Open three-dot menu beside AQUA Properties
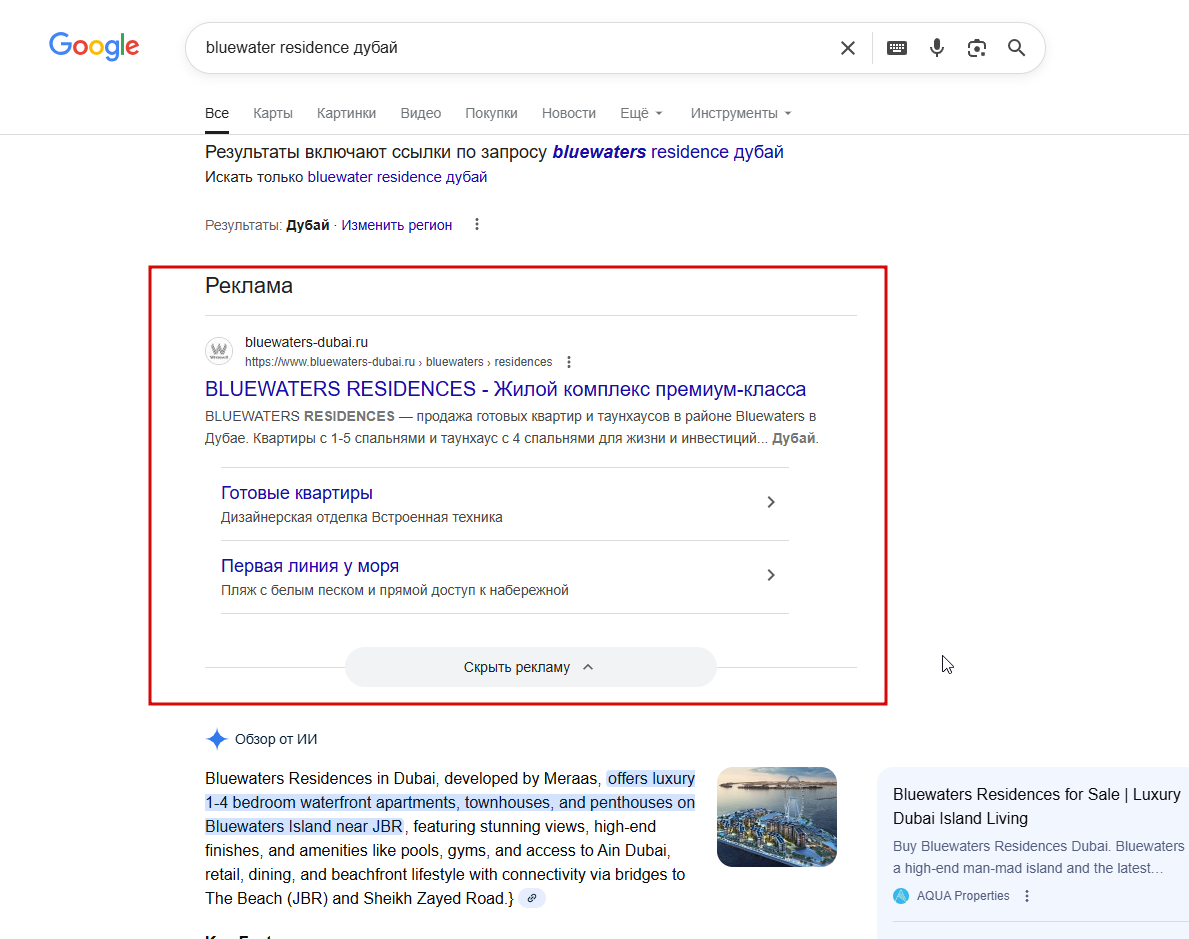Viewport: 1189px width, 939px height. 1027,896
